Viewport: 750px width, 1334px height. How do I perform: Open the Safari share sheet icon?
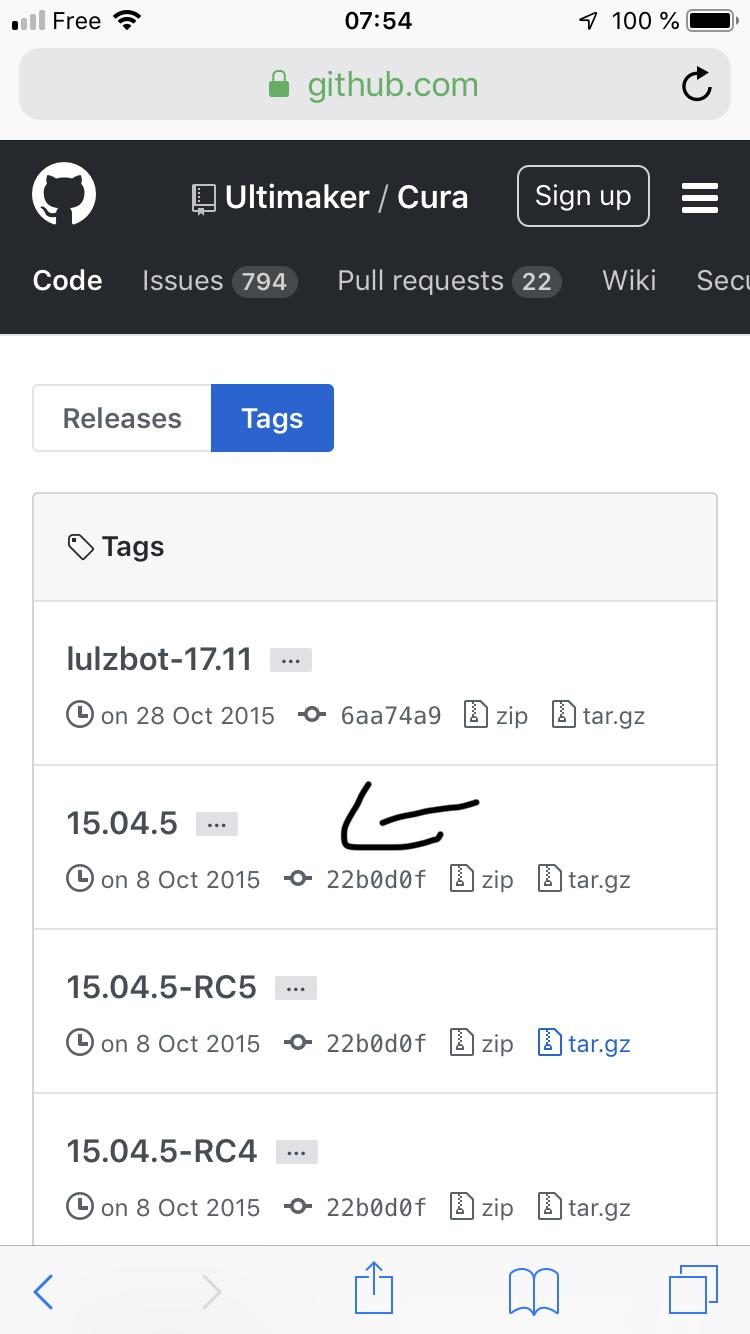374,1290
